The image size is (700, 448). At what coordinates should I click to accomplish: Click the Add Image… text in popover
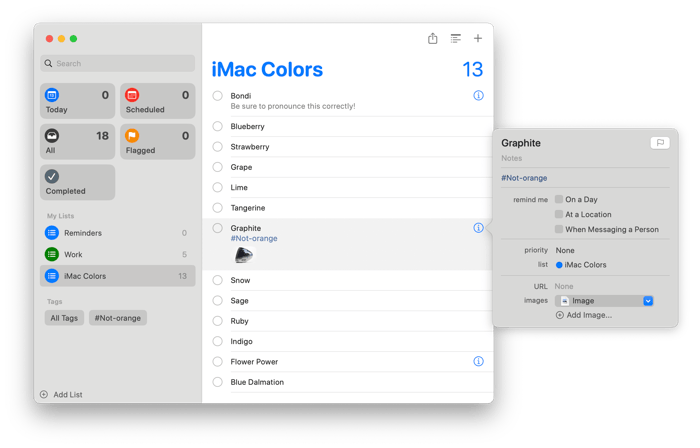(x=589, y=315)
